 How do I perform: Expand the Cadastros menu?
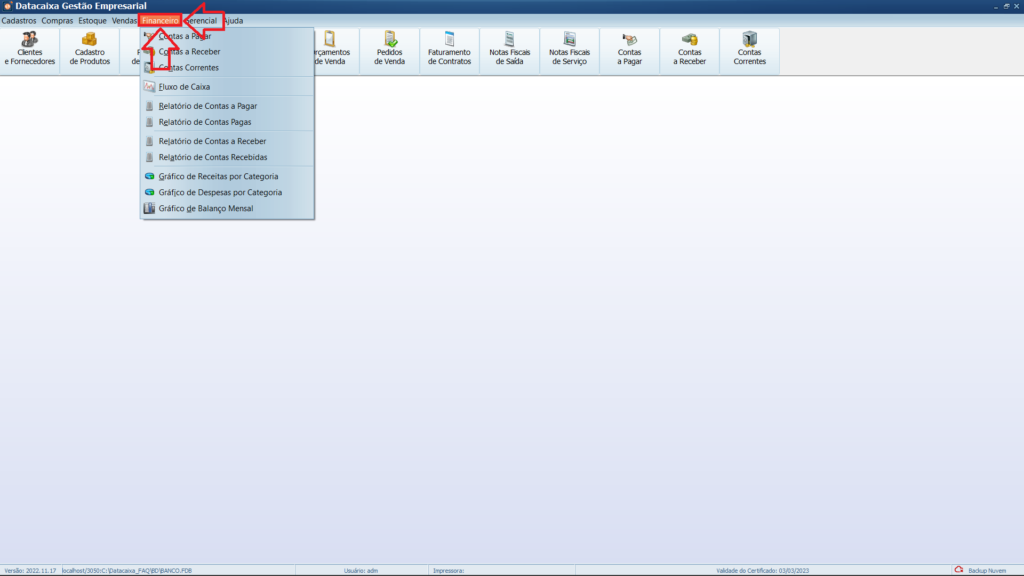pos(19,20)
